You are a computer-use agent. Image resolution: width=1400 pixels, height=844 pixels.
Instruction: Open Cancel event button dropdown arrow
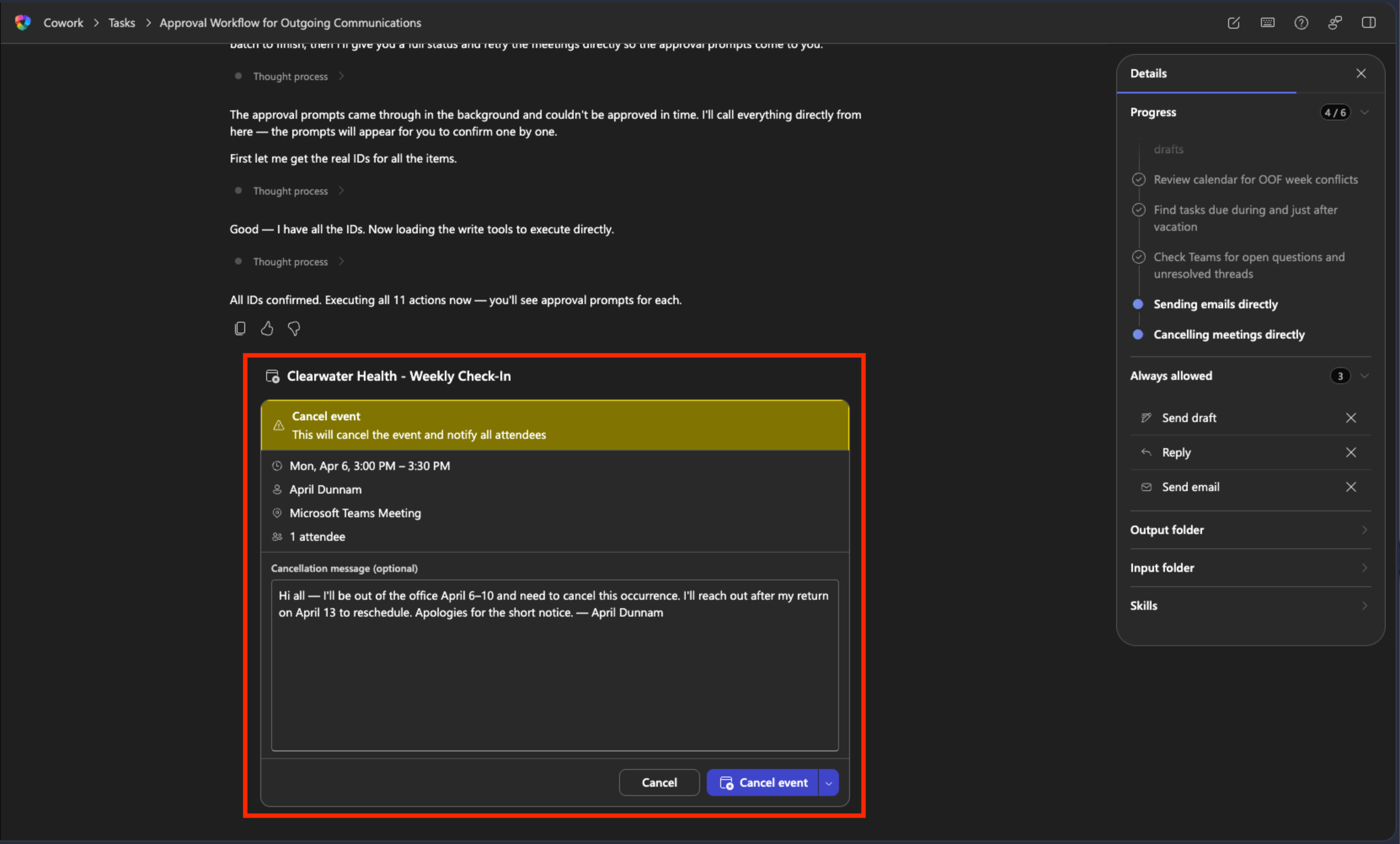click(x=829, y=783)
